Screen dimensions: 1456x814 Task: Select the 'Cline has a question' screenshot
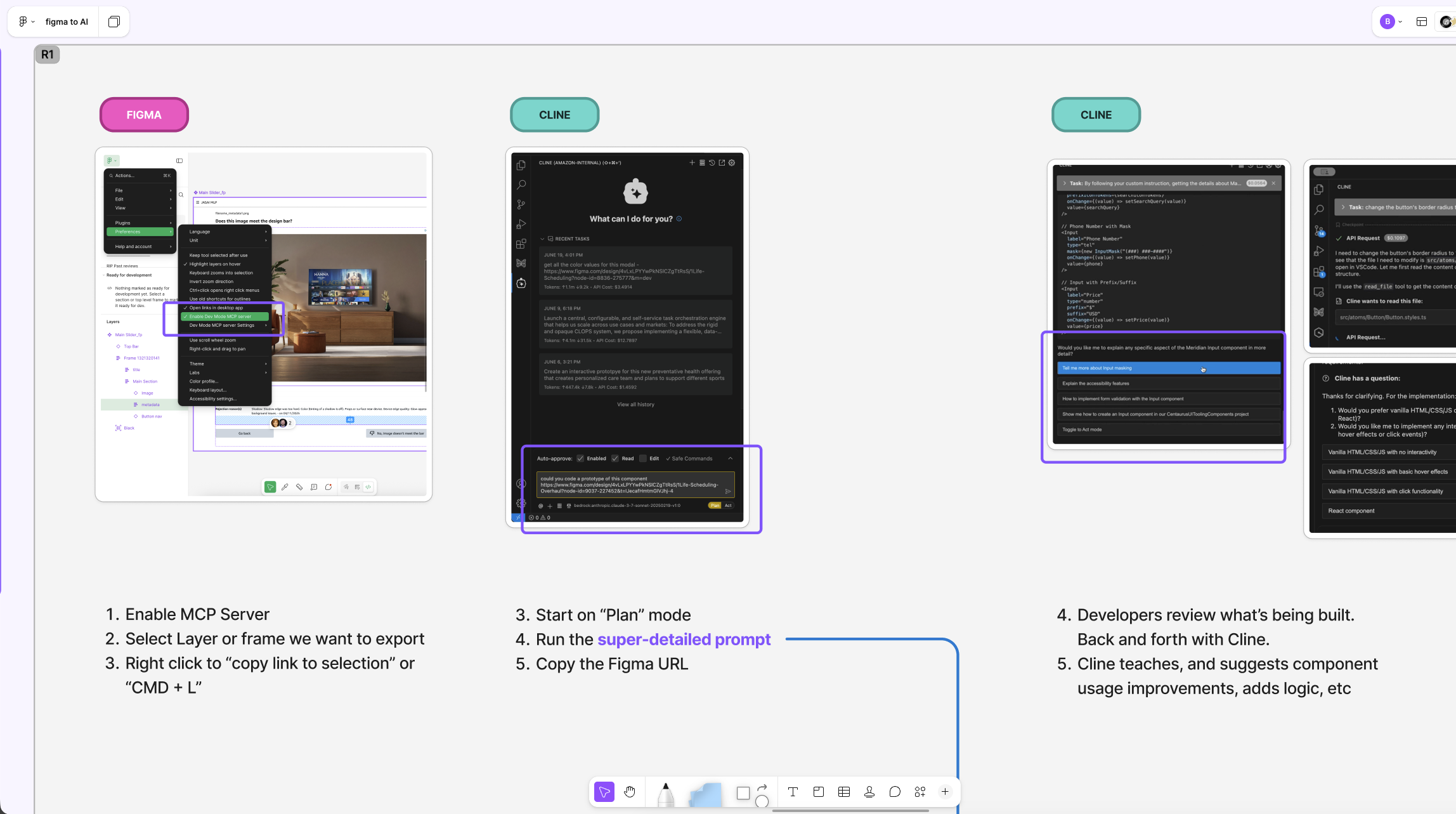click(1380, 448)
